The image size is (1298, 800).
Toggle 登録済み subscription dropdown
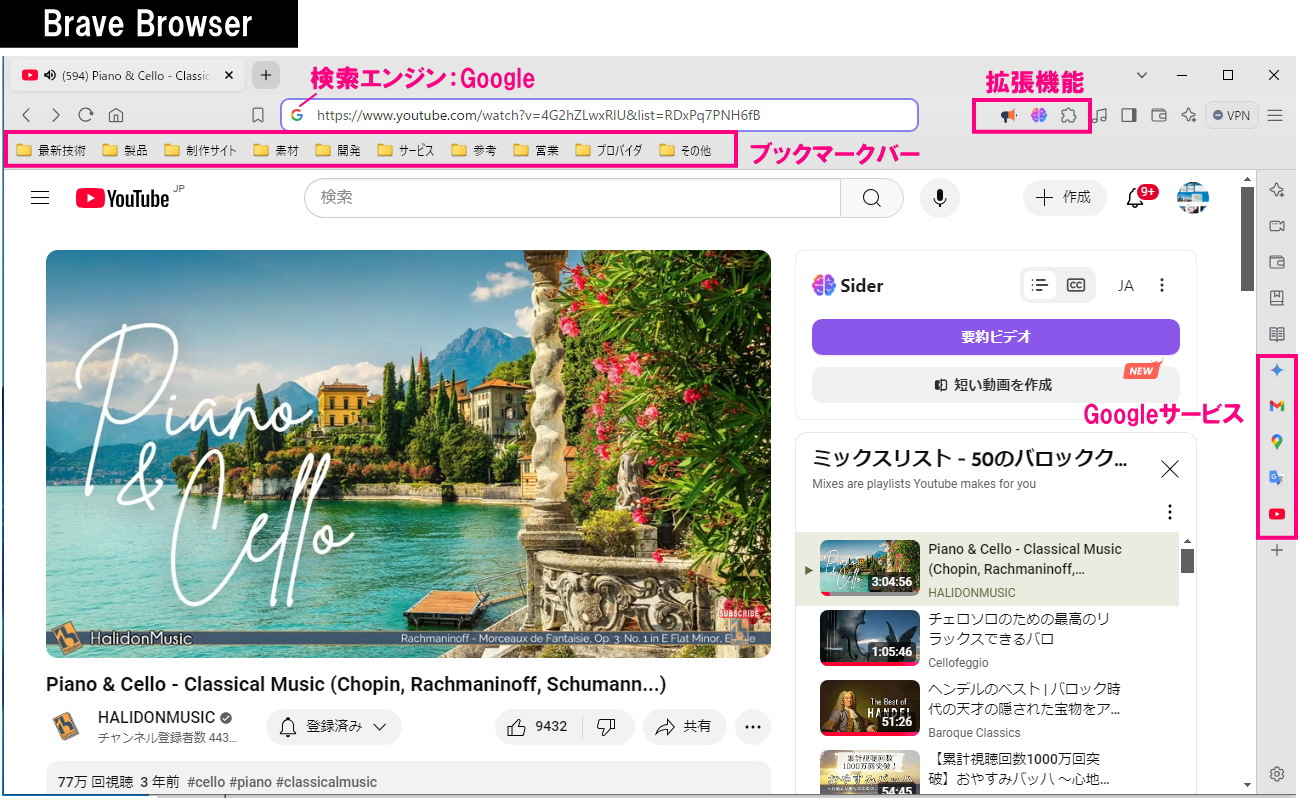point(334,727)
